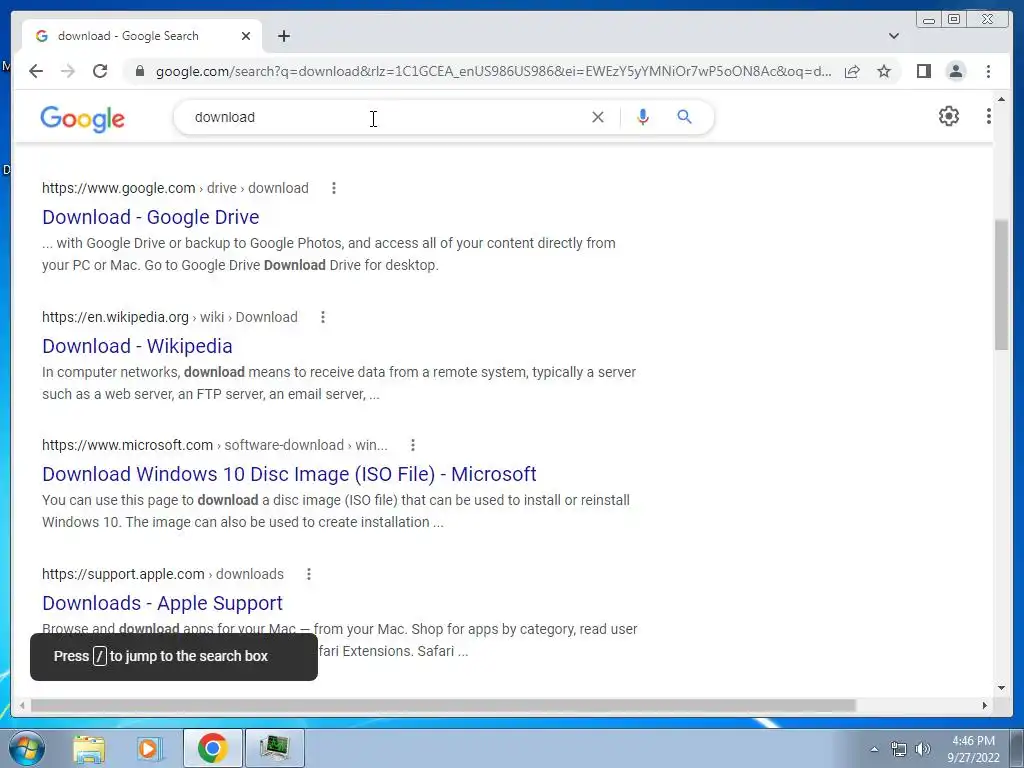Open Windows Explorer from the taskbar
The image size is (1024, 768).
[x=89, y=748]
